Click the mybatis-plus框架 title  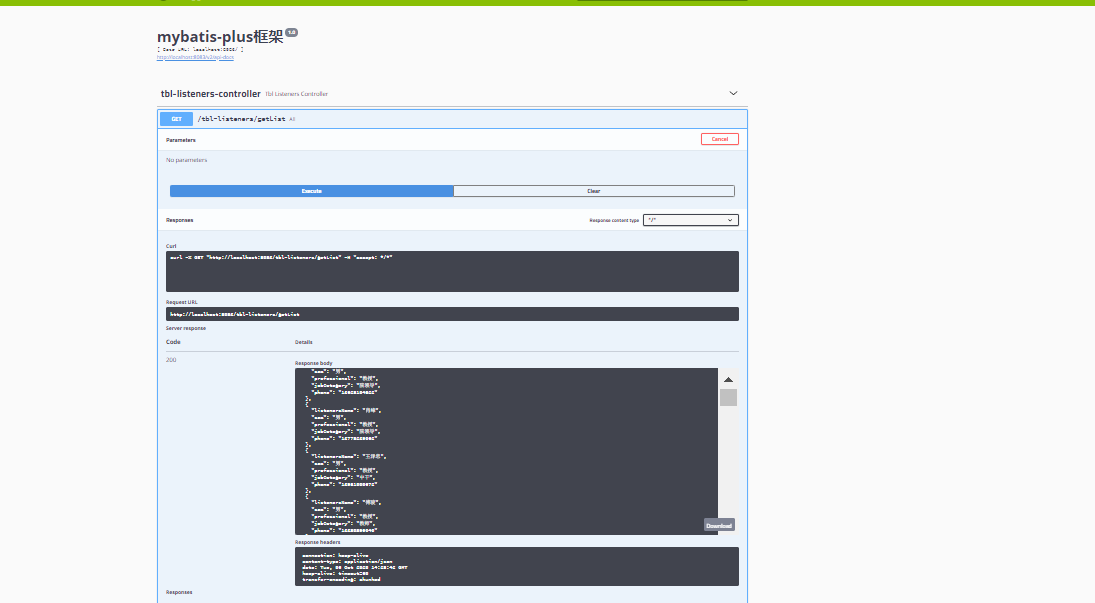[220, 36]
